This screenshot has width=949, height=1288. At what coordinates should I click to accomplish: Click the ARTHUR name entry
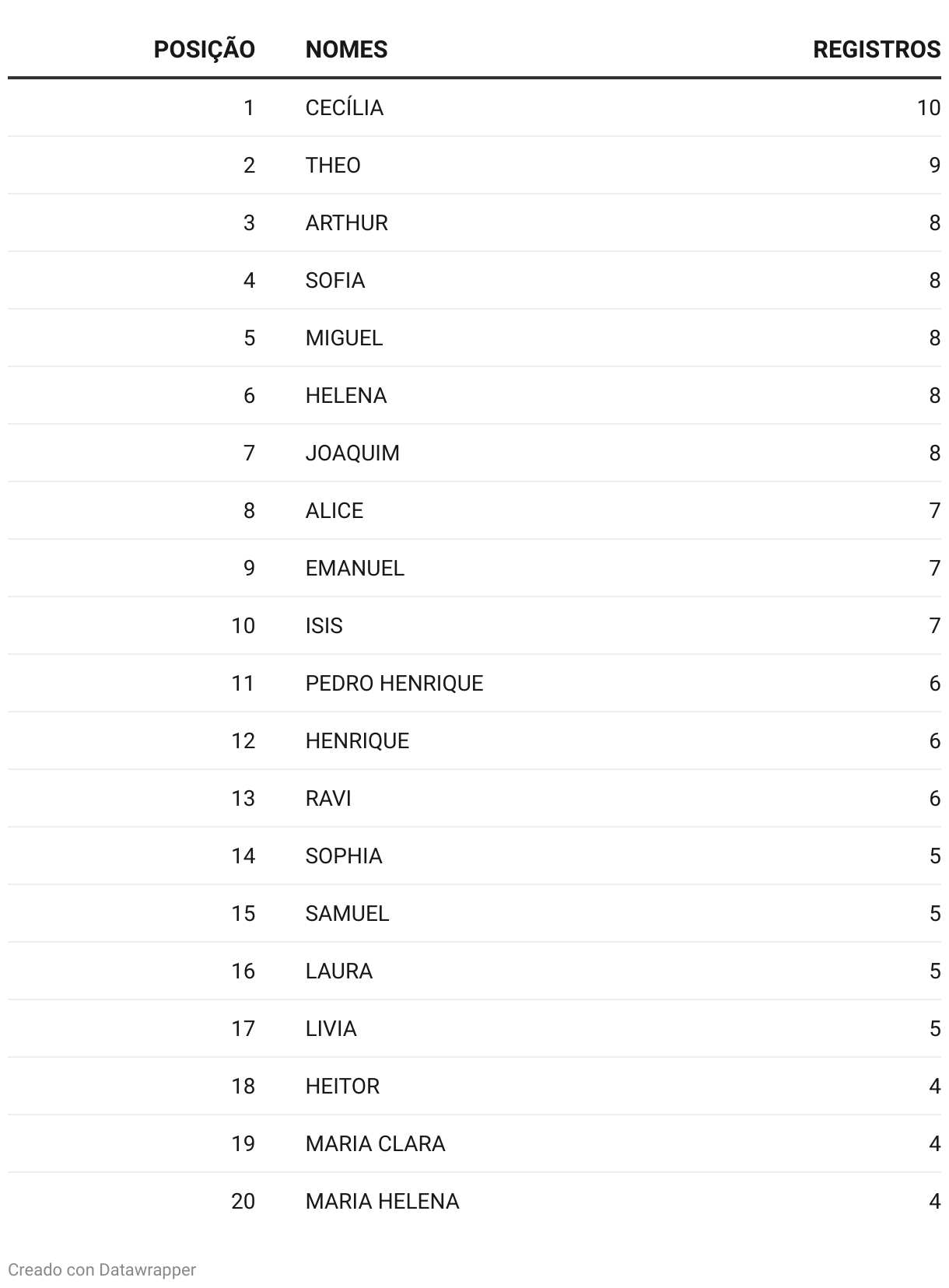click(346, 222)
